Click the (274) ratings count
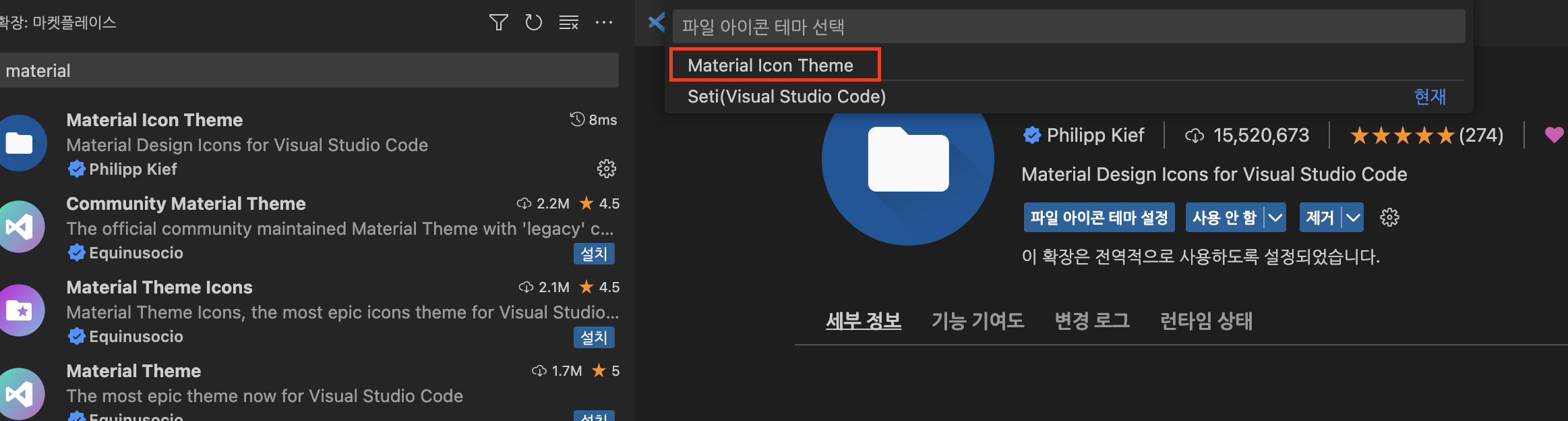Image resolution: width=1568 pixels, height=421 pixels. coord(1481,136)
